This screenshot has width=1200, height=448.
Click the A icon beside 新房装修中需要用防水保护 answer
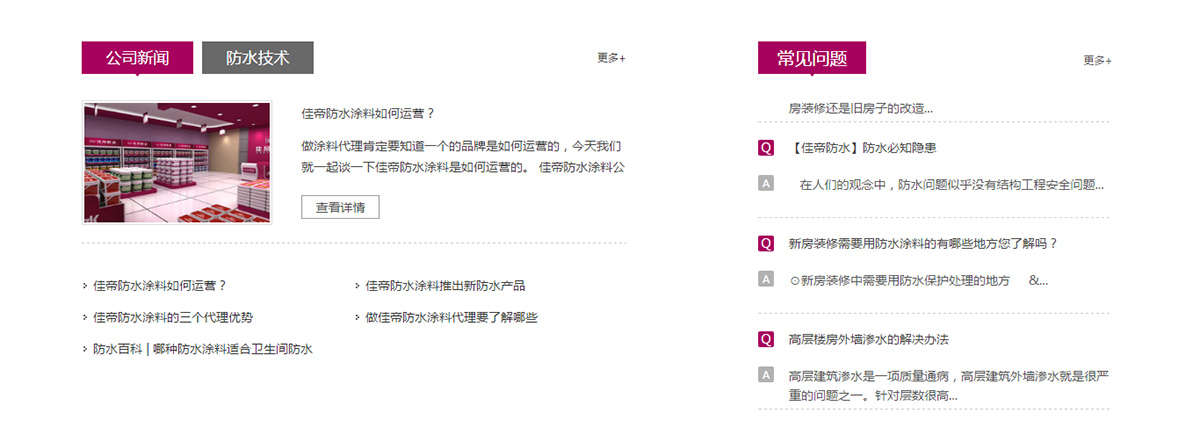(766, 279)
